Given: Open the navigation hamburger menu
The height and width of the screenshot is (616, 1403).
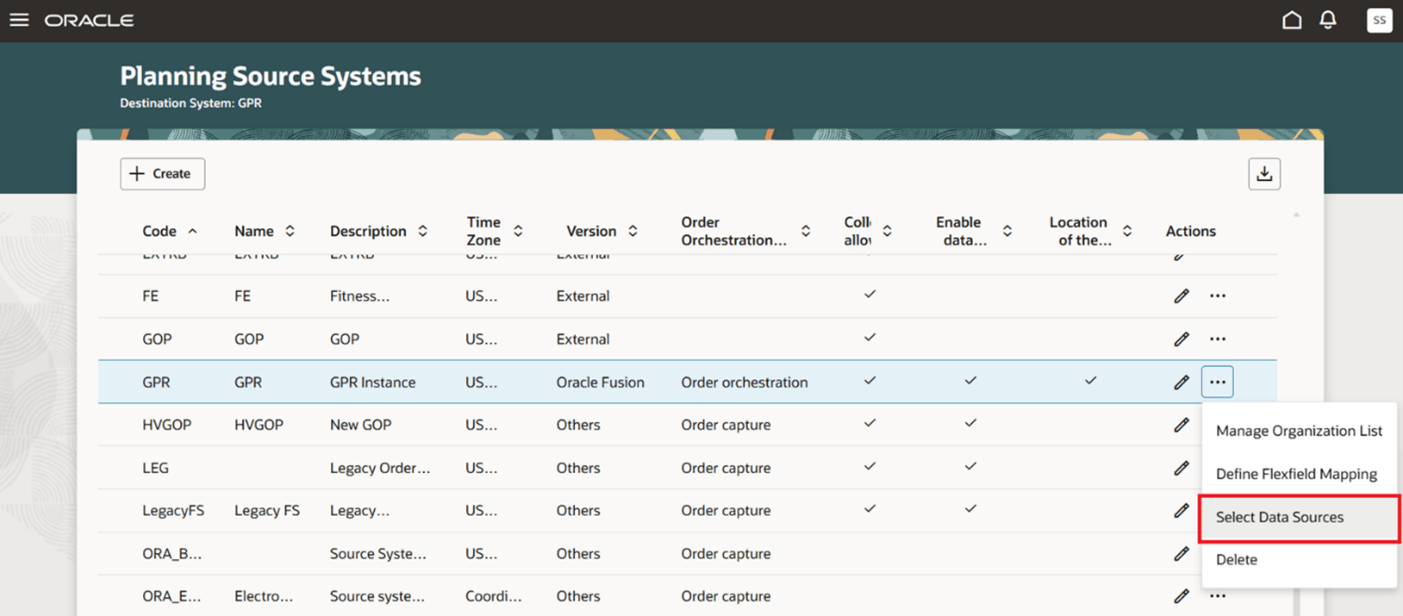Looking at the screenshot, I should (19, 19).
